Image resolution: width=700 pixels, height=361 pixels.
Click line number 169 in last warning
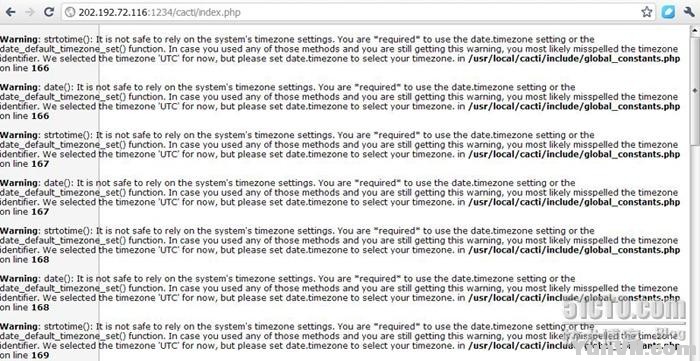coord(40,355)
